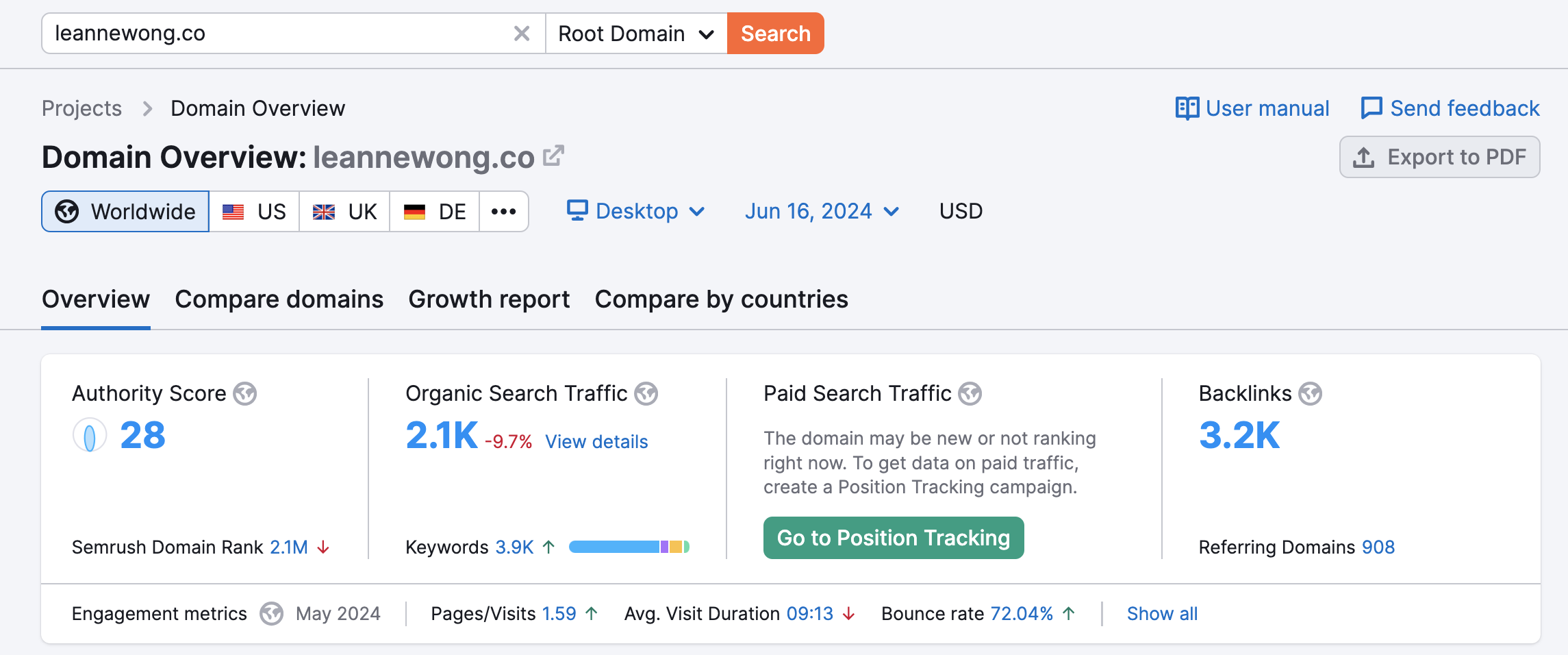
Task: Open Referring Domains 908
Action: [x=1378, y=547]
